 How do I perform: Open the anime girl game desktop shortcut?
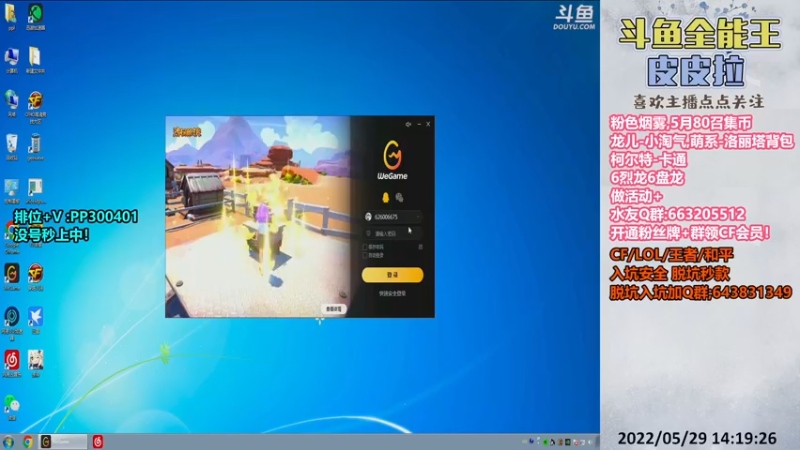[35, 364]
